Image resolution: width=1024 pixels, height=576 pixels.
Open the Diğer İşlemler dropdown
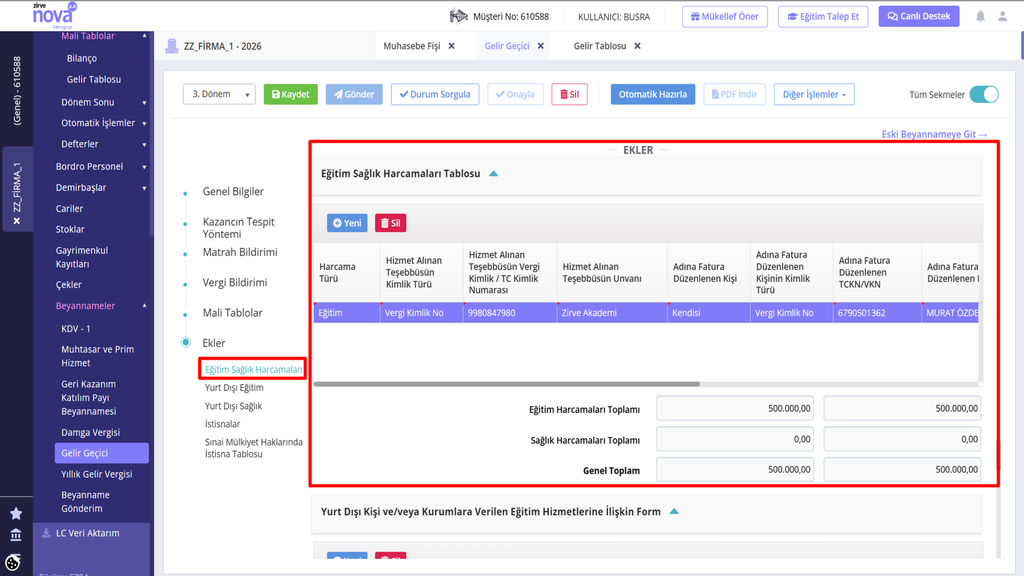pyautogui.click(x=814, y=94)
